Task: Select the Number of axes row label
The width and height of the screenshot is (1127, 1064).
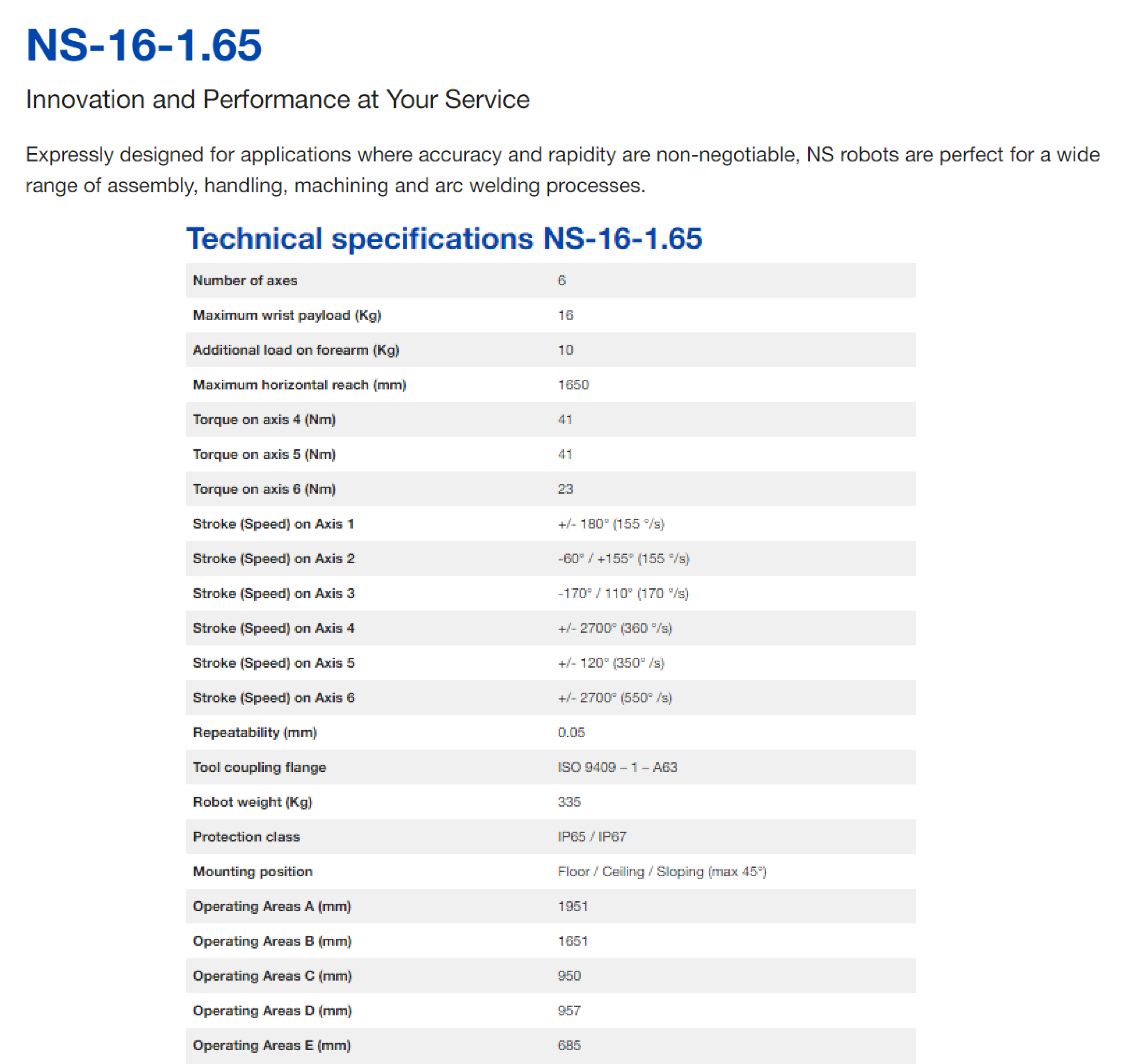Action: click(245, 280)
